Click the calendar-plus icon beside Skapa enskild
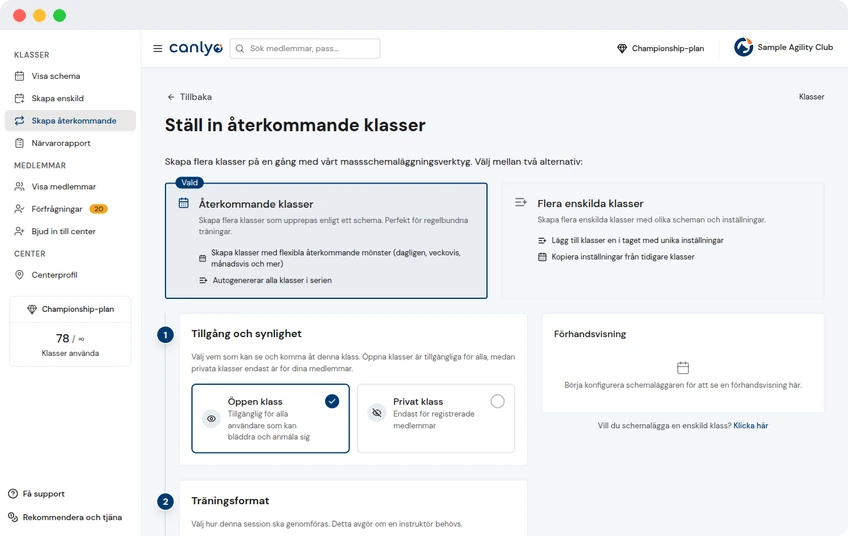 pos(19,98)
